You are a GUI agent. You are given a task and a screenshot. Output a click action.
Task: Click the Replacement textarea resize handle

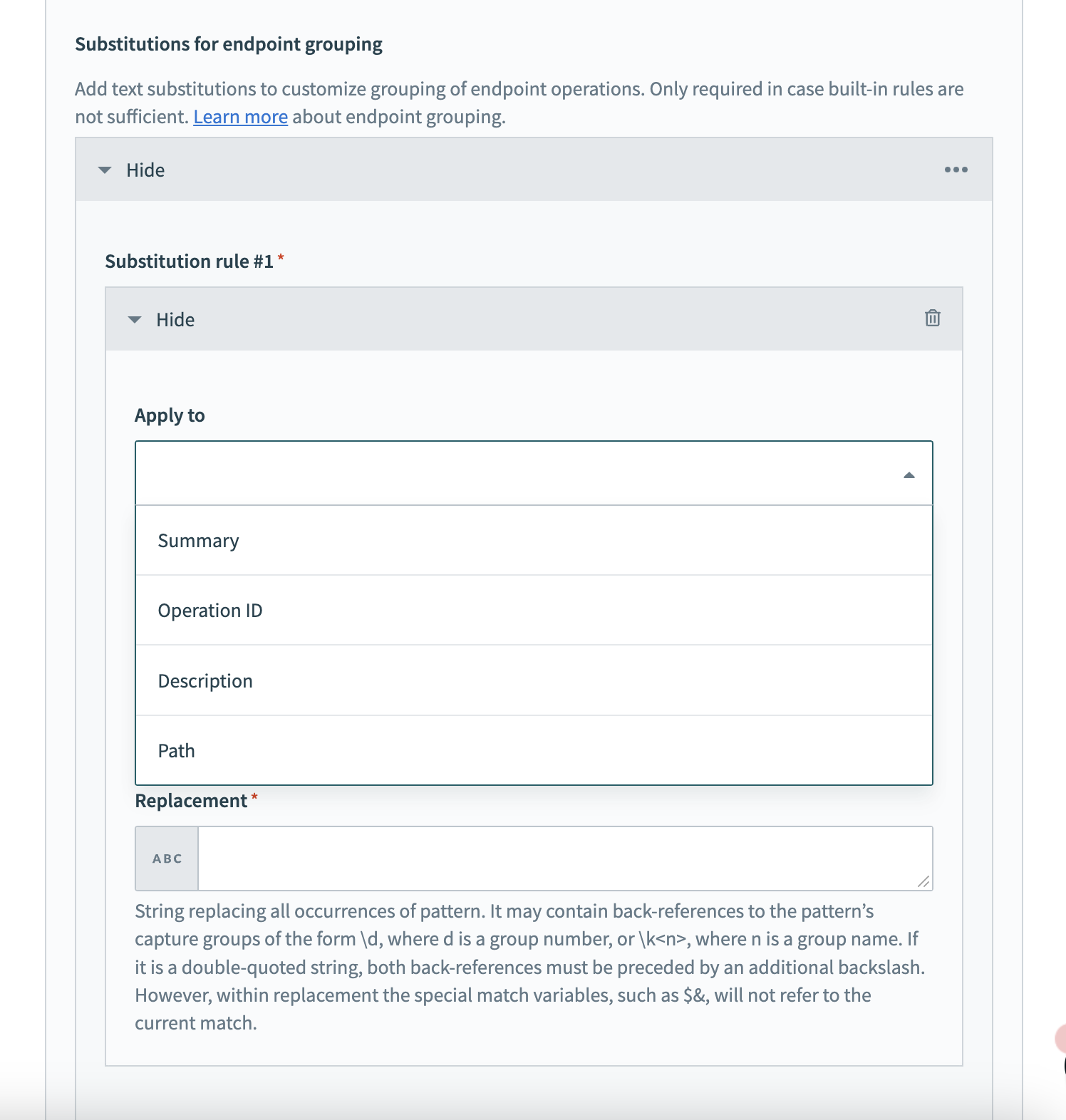coord(923,882)
